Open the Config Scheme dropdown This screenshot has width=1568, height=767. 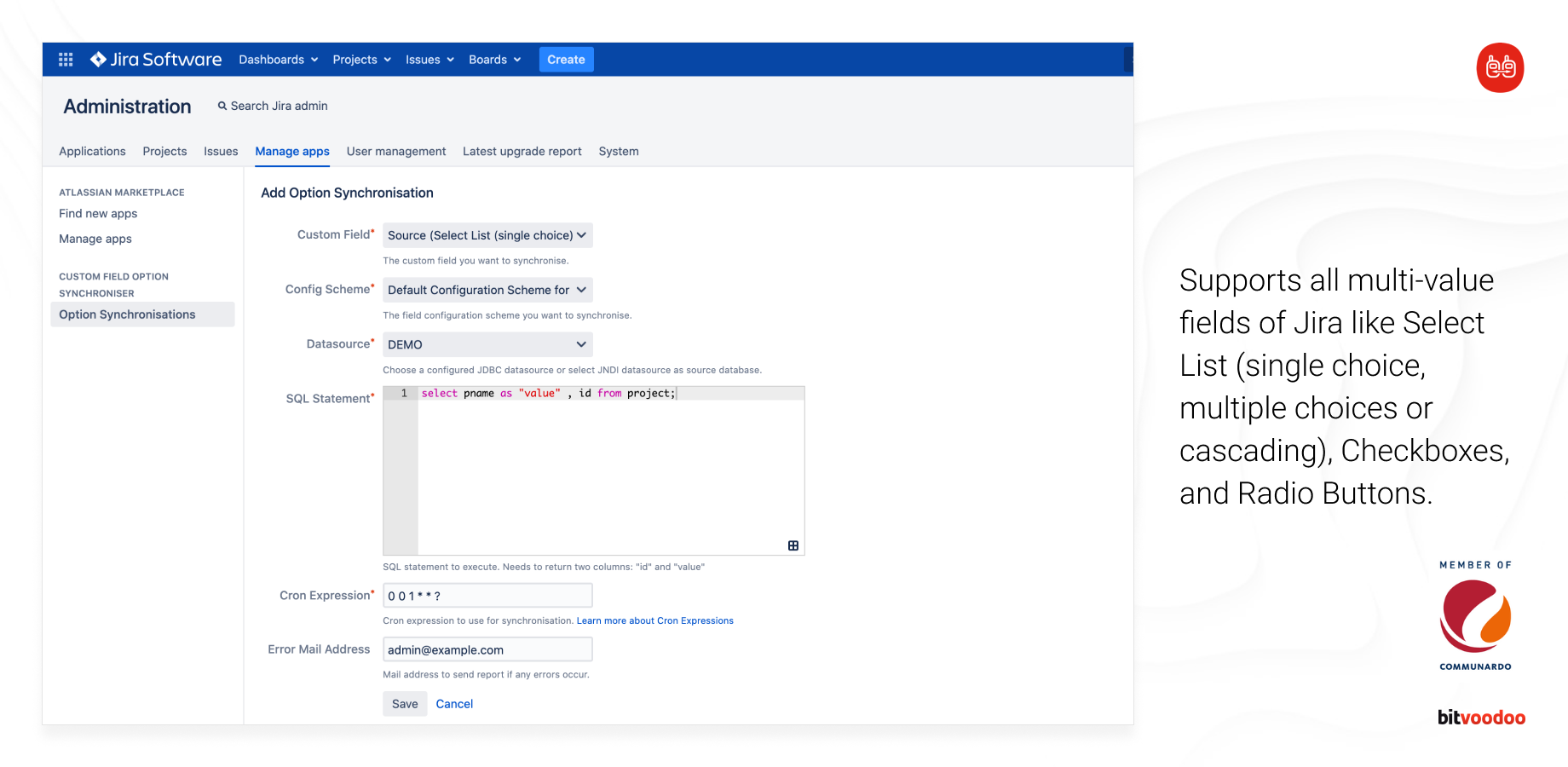click(487, 290)
